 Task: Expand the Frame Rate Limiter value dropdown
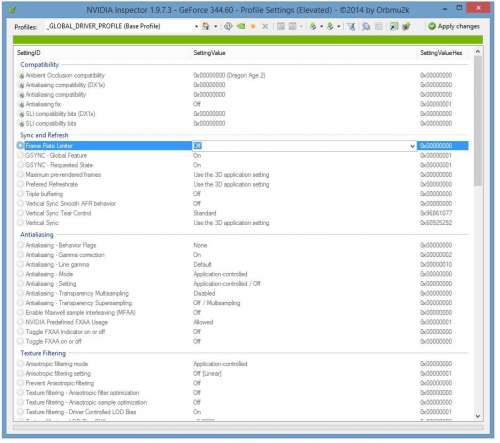[x=412, y=146]
